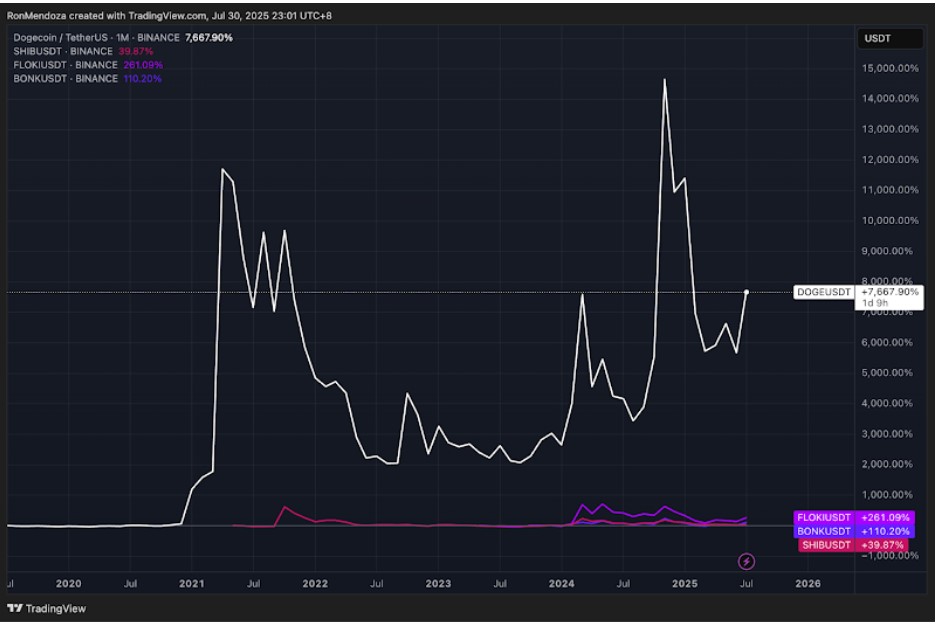
Task: Click the 7,667.90% value in the legend
Action: tap(209, 38)
